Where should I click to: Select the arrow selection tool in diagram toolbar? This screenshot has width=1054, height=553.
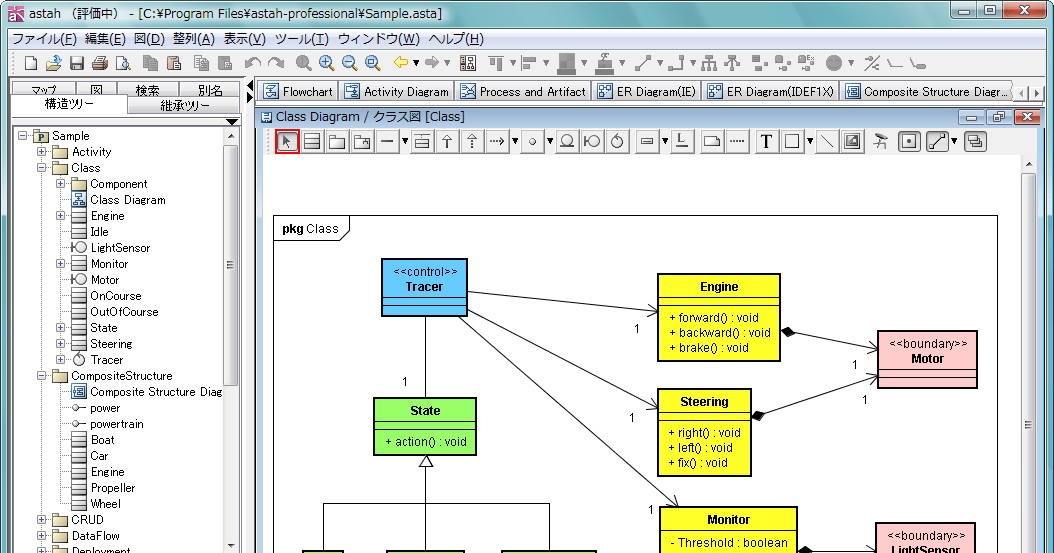pos(288,142)
